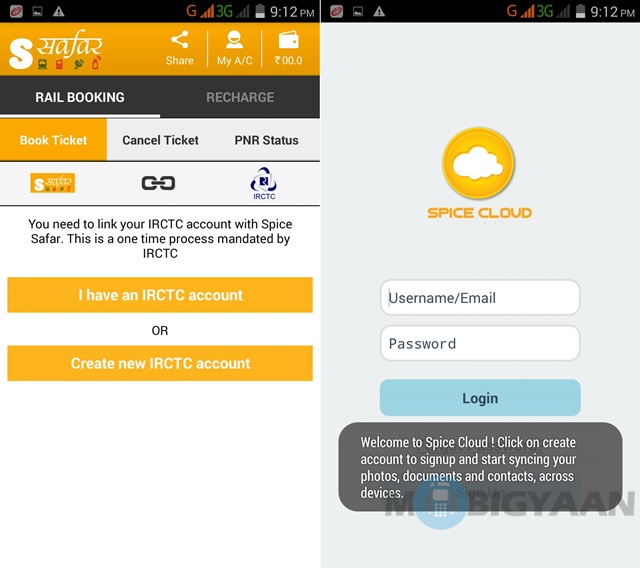
Task: Tap warning triangle in right status bar
Action: click(x=379, y=11)
